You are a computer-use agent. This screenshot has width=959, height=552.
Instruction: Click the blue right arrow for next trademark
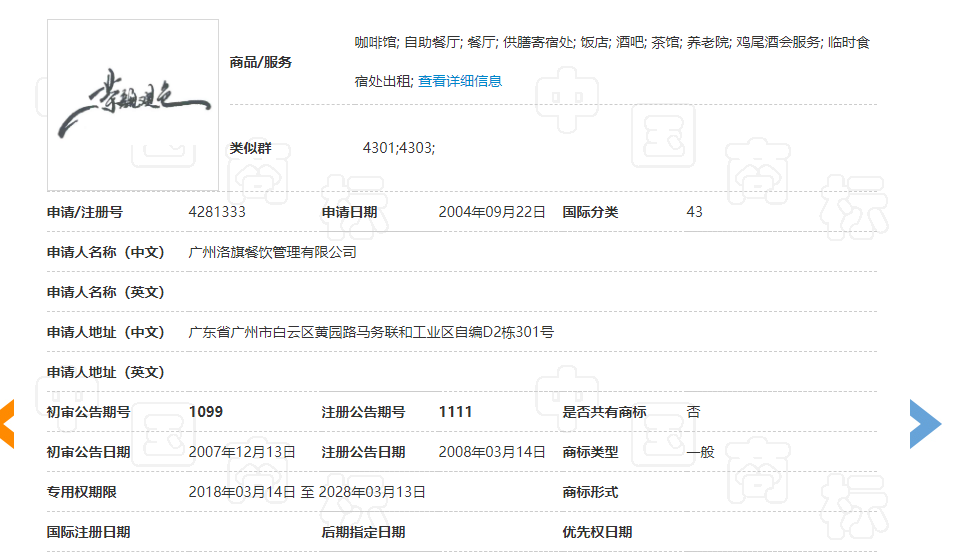925,423
